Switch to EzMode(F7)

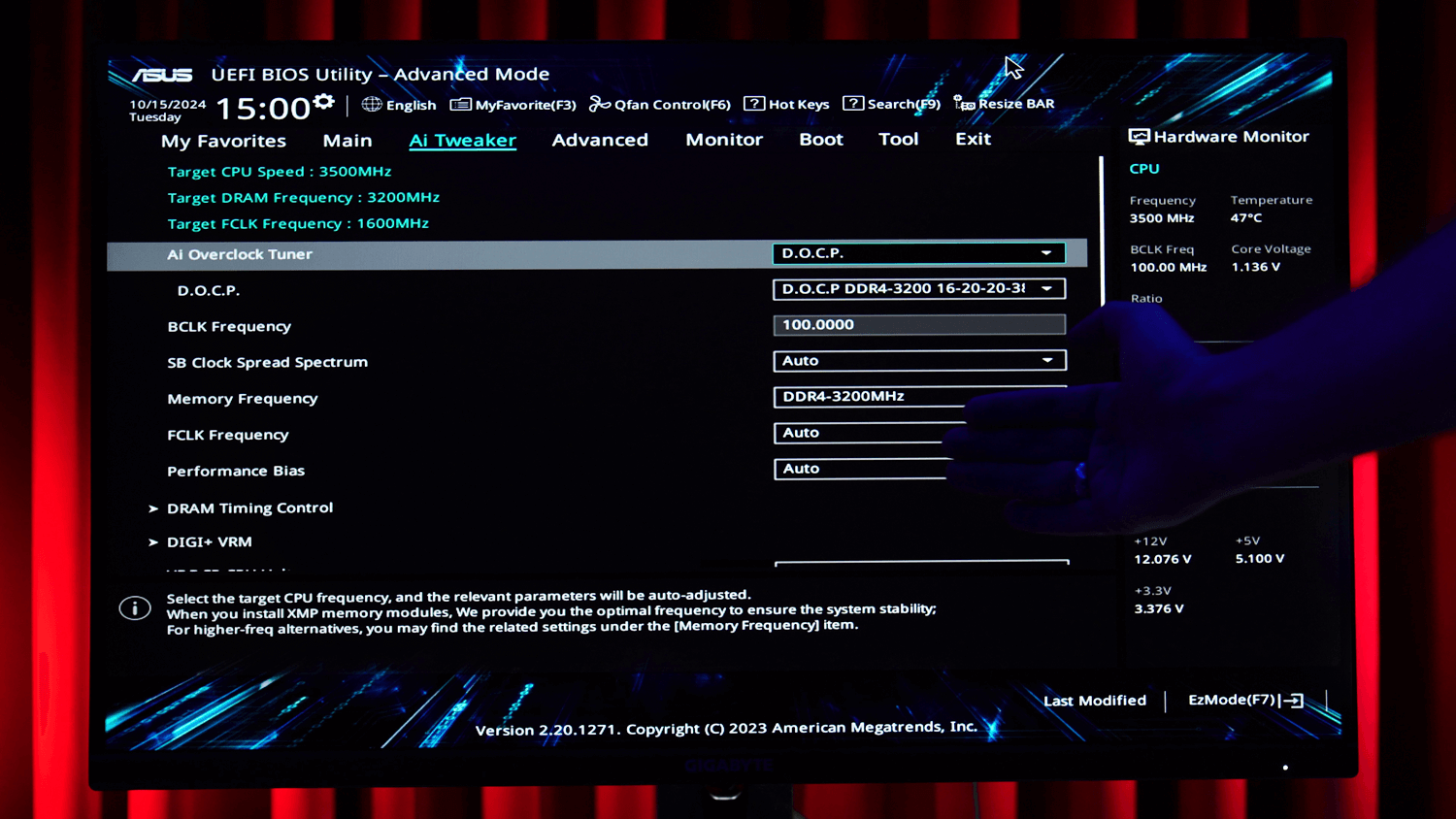coord(1245,700)
